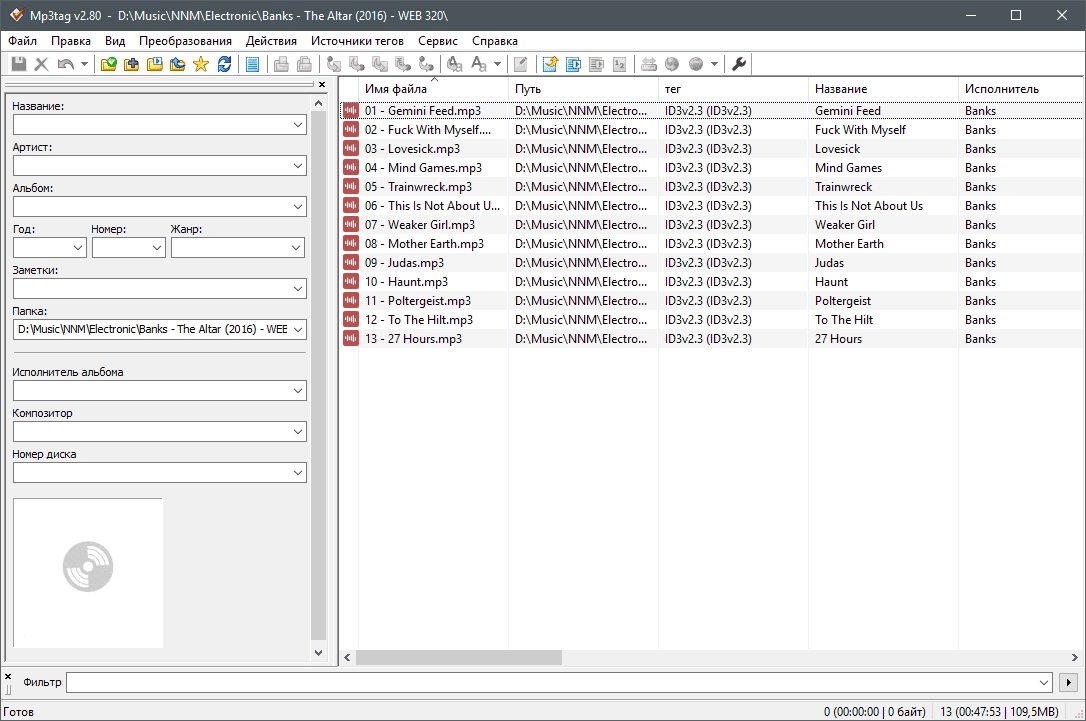Expand the Жанр combo box
Viewport: 1086px width, 721px height.
click(296, 248)
